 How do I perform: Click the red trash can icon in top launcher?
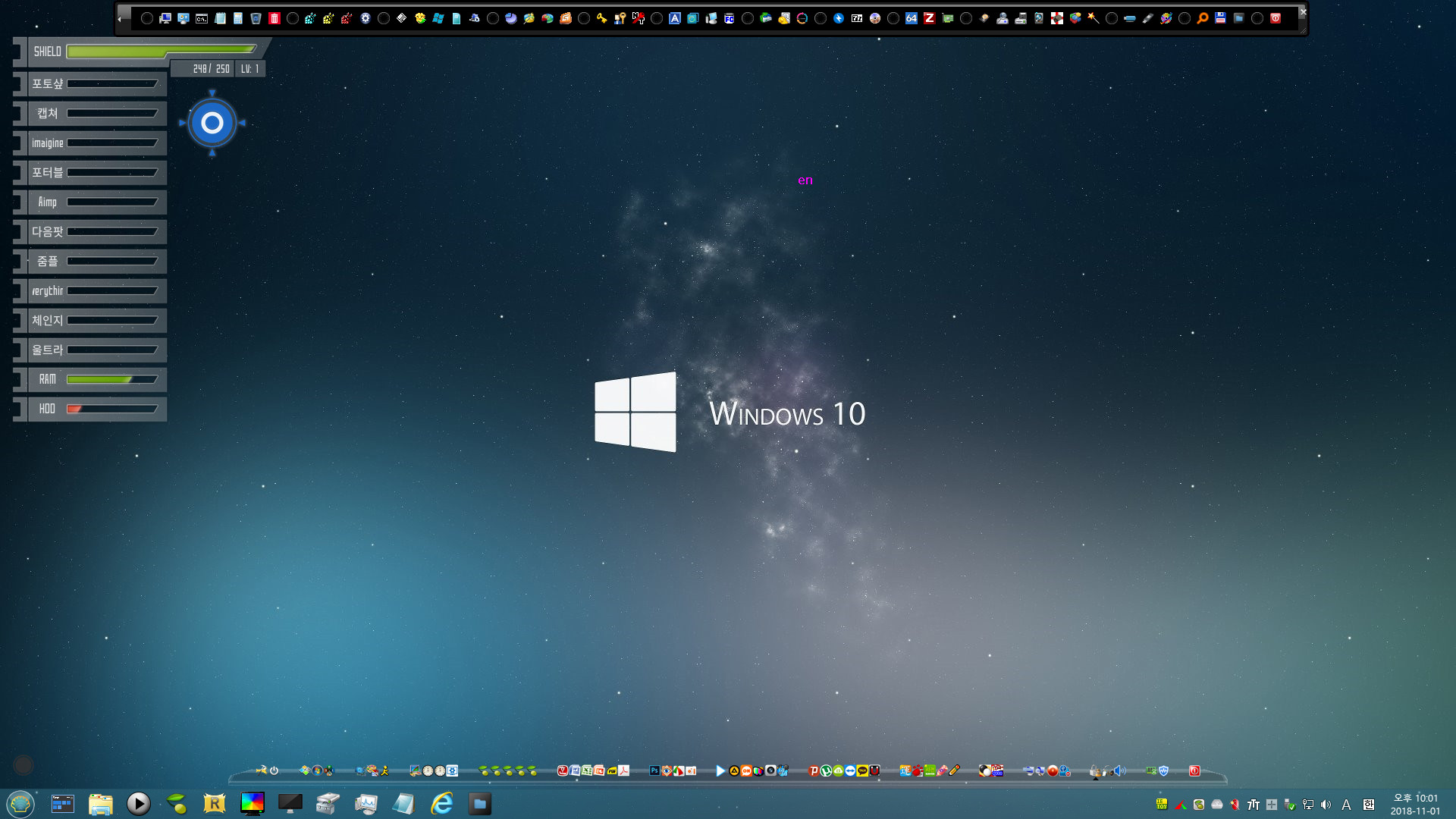pos(275,18)
